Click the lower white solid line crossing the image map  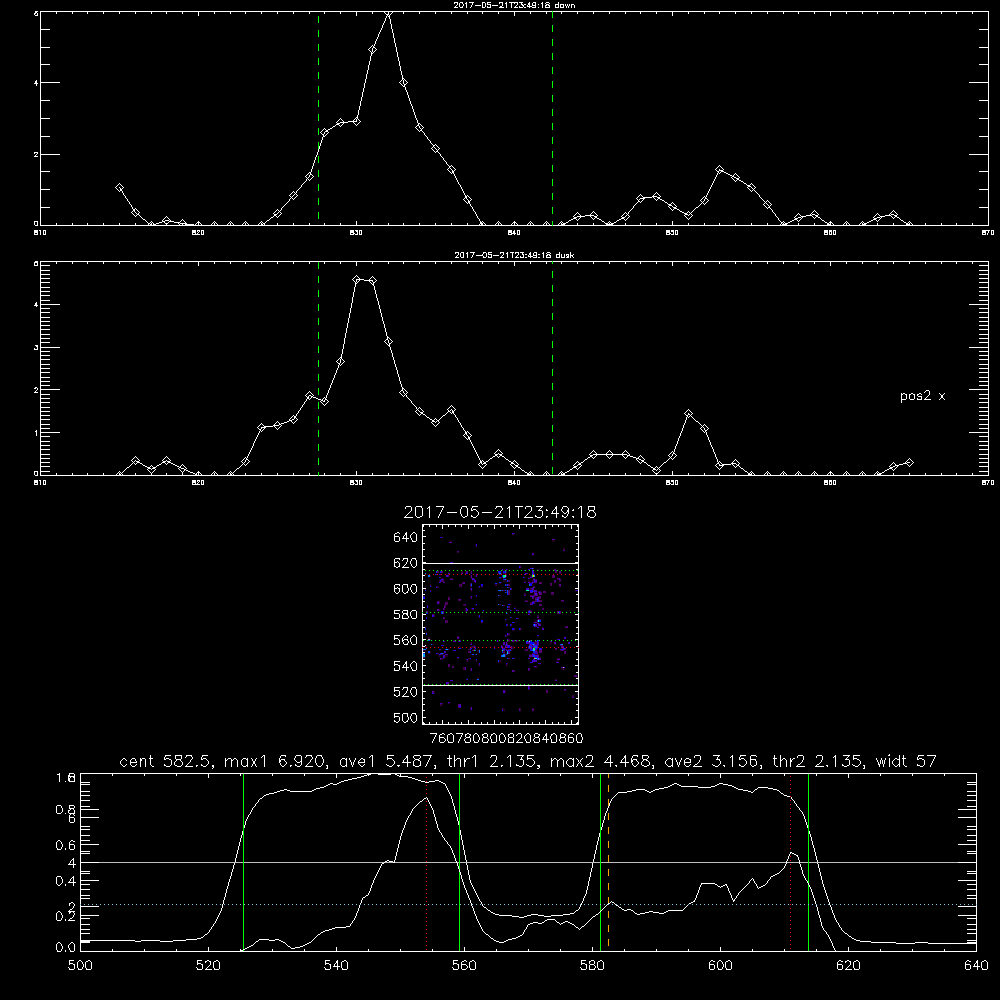501,685
